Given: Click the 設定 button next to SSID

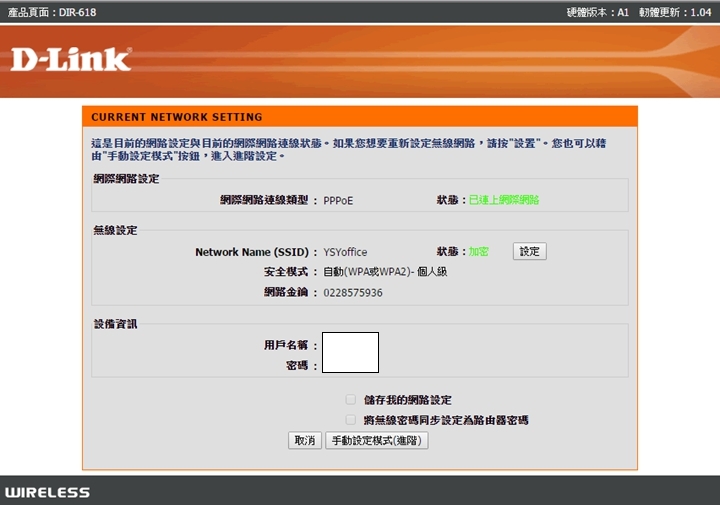Looking at the screenshot, I should tap(529, 251).
